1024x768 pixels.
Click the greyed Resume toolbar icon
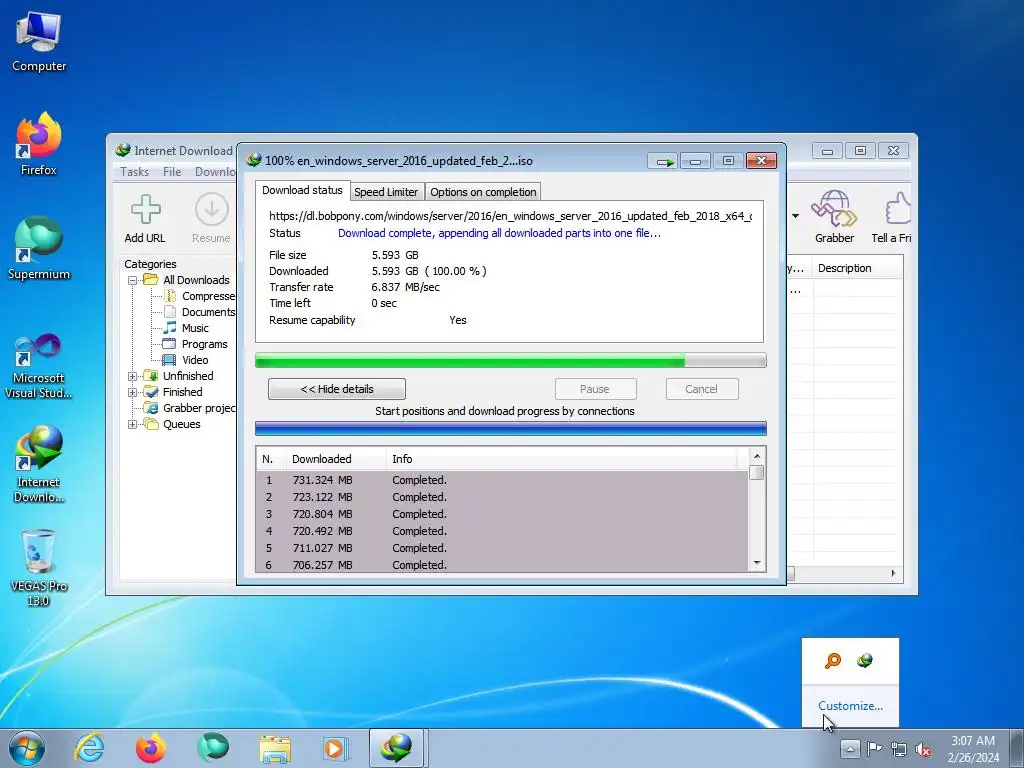[x=211, y=210]
